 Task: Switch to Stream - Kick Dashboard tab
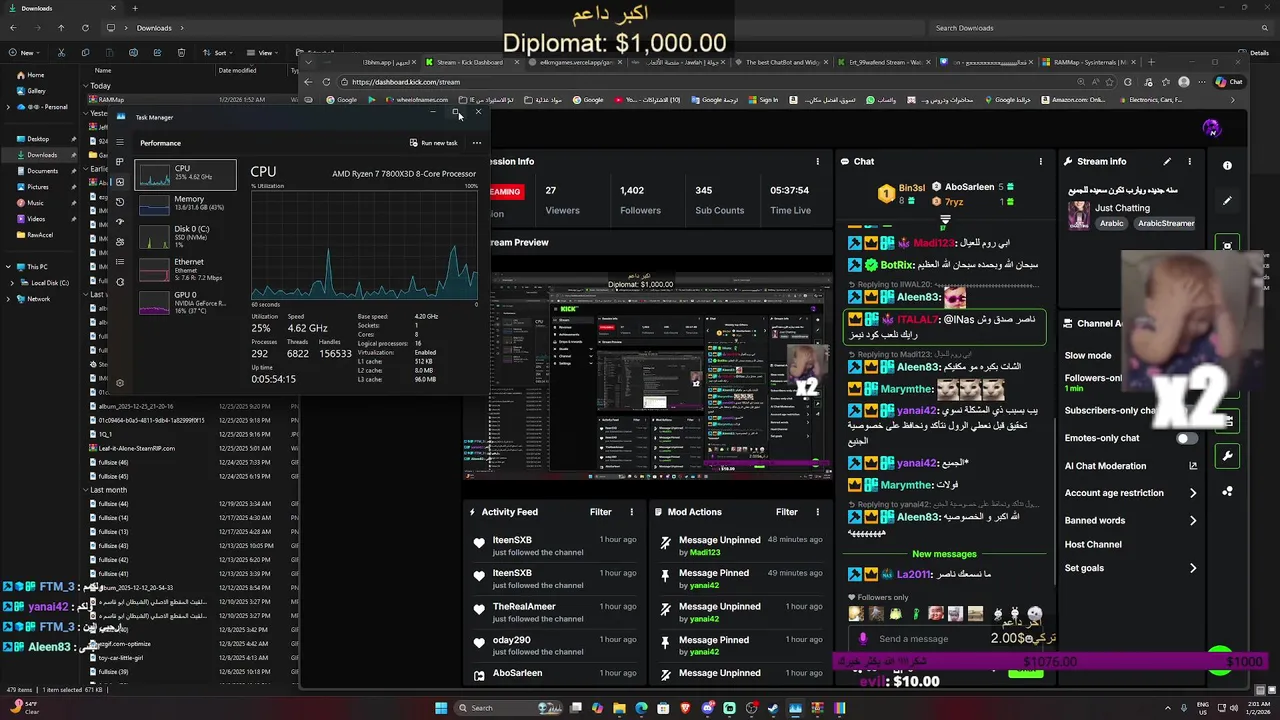[x=470, y=62]
